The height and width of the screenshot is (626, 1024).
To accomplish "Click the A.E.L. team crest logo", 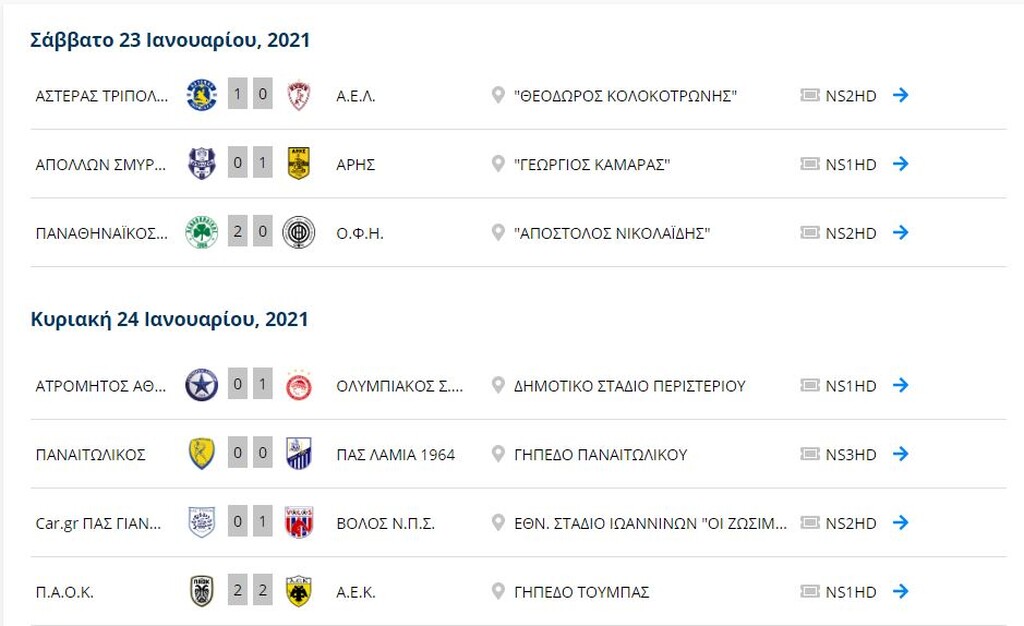I will 298,95.
